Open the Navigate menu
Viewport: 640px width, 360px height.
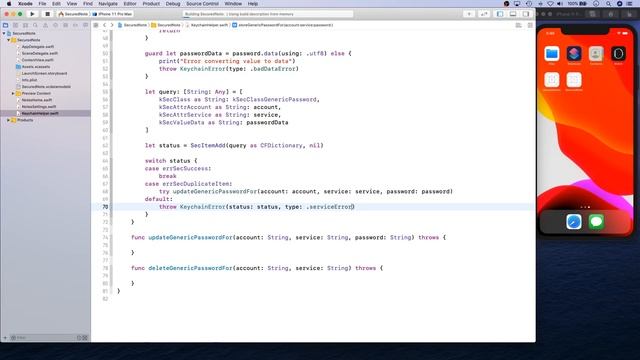(x=108, y=4)
